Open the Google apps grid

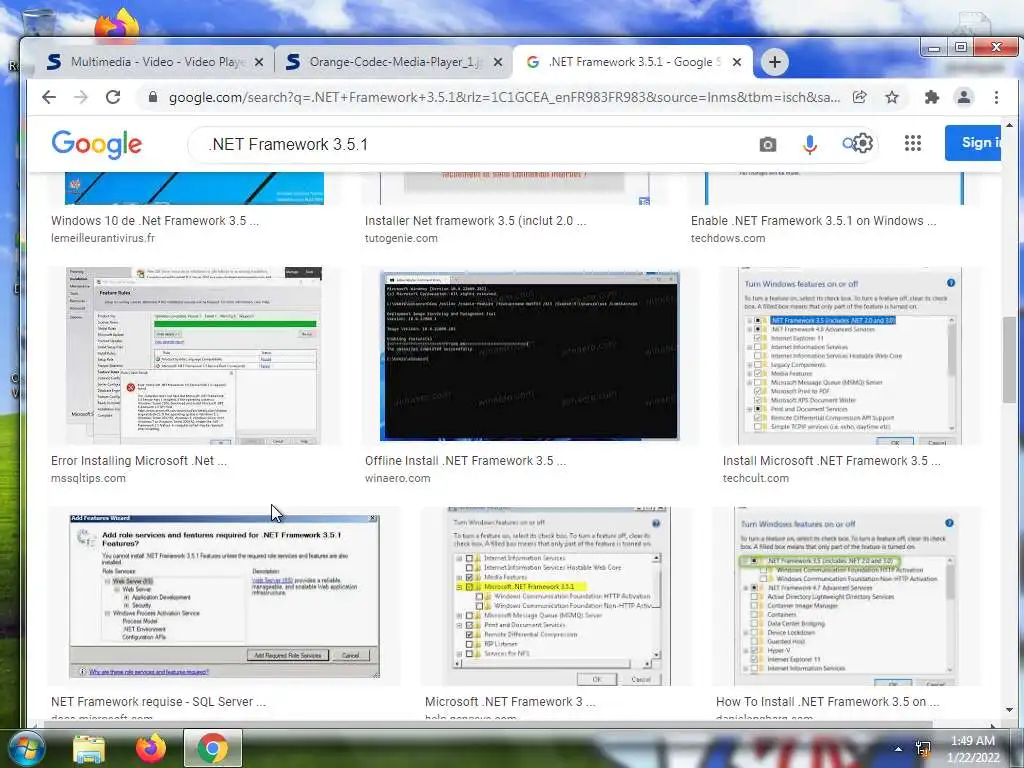click(x=912, y=143)
